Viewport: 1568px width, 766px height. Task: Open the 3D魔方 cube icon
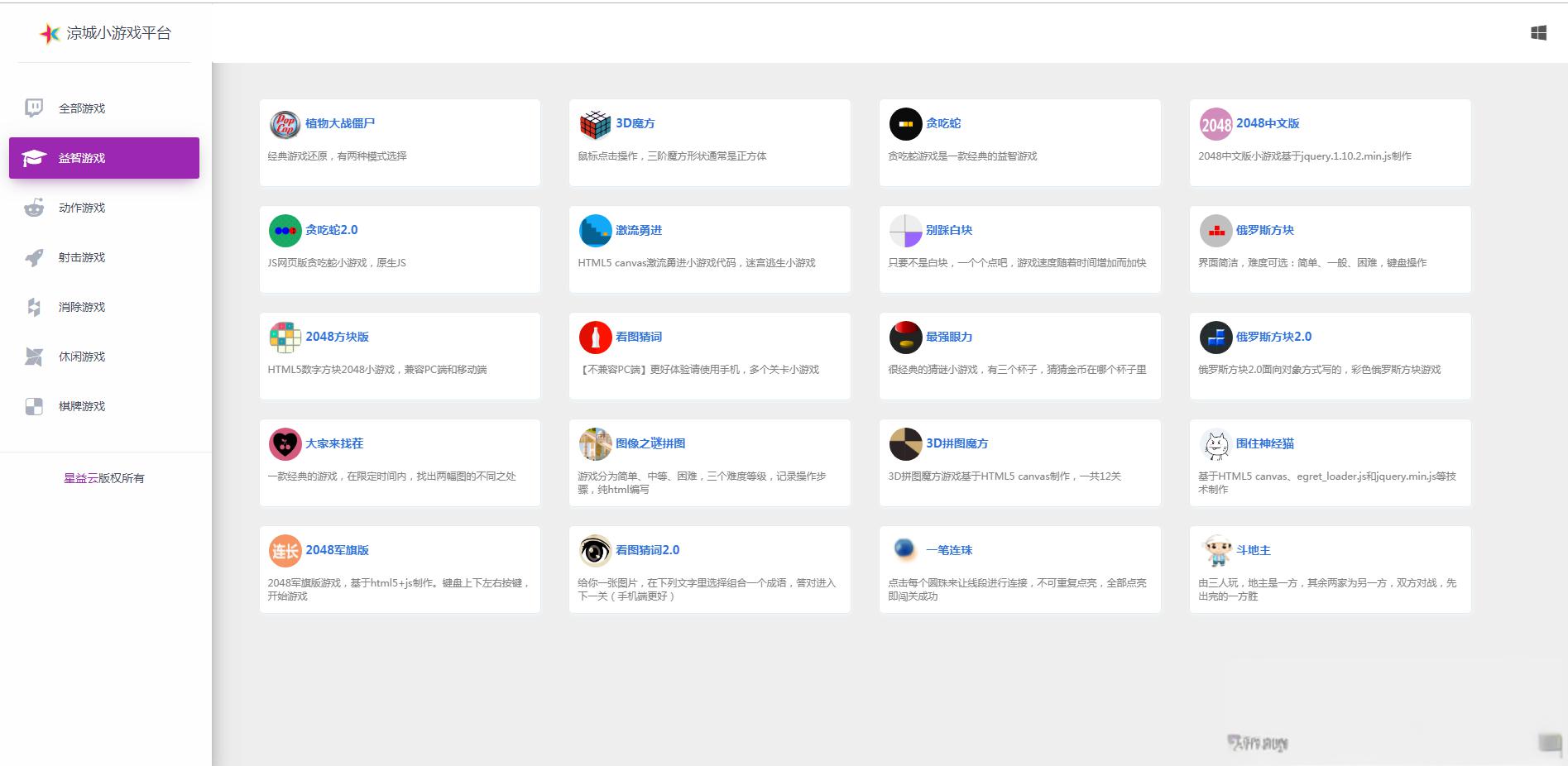[595, 124]
